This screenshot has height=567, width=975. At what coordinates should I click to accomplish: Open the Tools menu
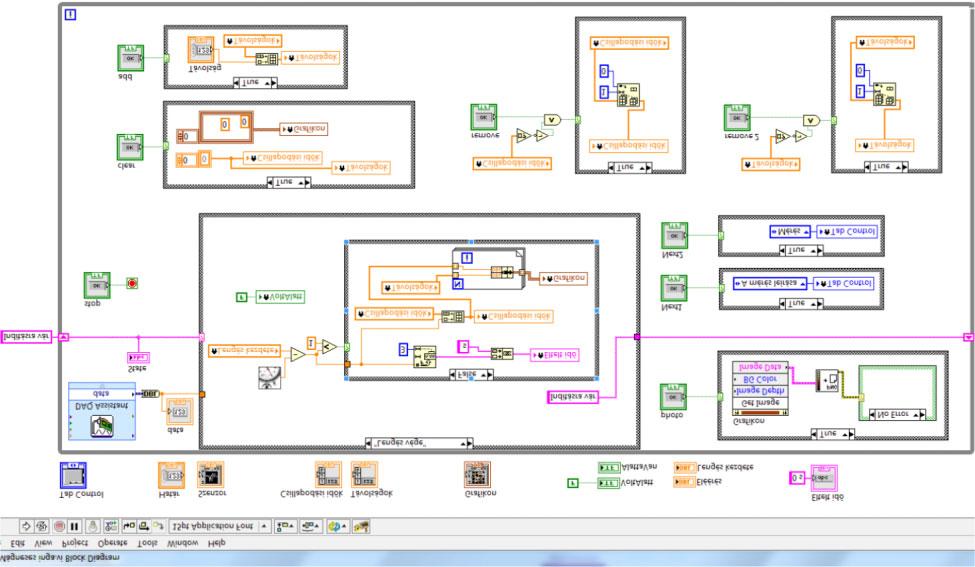tap(147, 543)
